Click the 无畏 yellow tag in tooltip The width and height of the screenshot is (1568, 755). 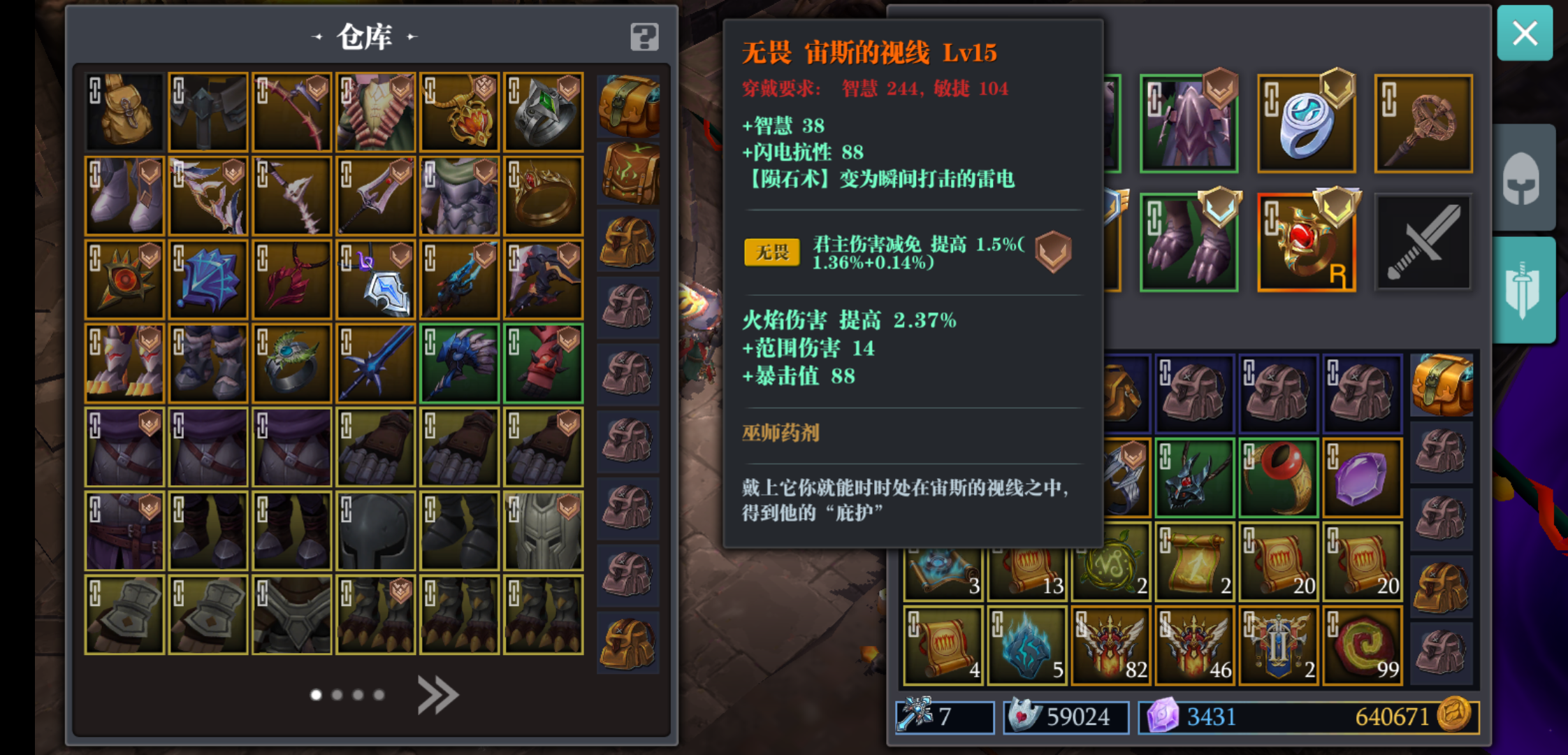click(772, 252)
